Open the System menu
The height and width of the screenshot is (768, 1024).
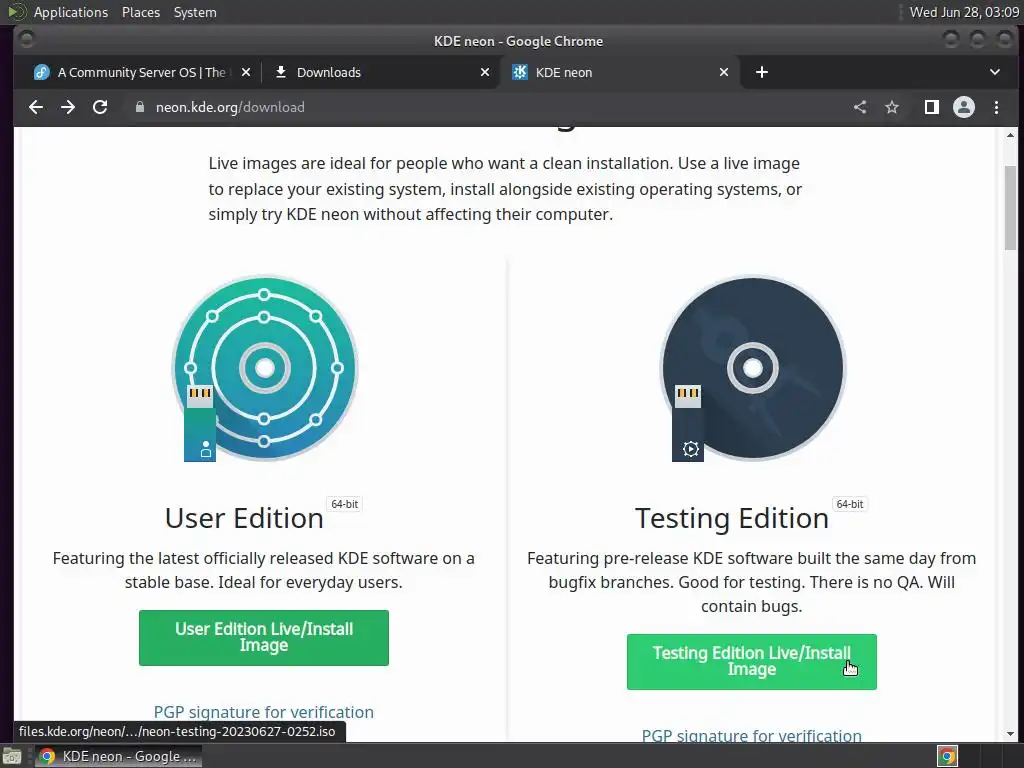195,12
